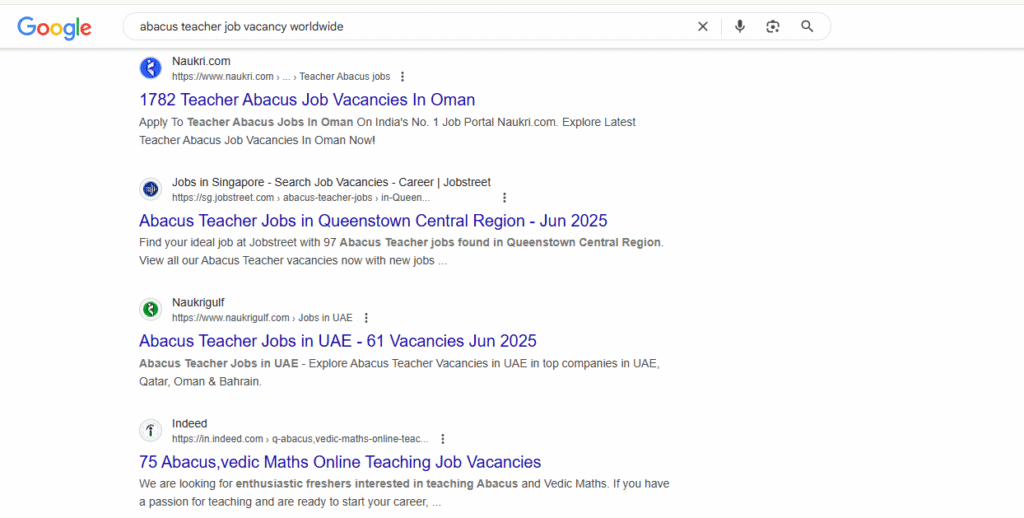Clear the search box with X icon
1024x518 pixels.
tap(703, 27)
